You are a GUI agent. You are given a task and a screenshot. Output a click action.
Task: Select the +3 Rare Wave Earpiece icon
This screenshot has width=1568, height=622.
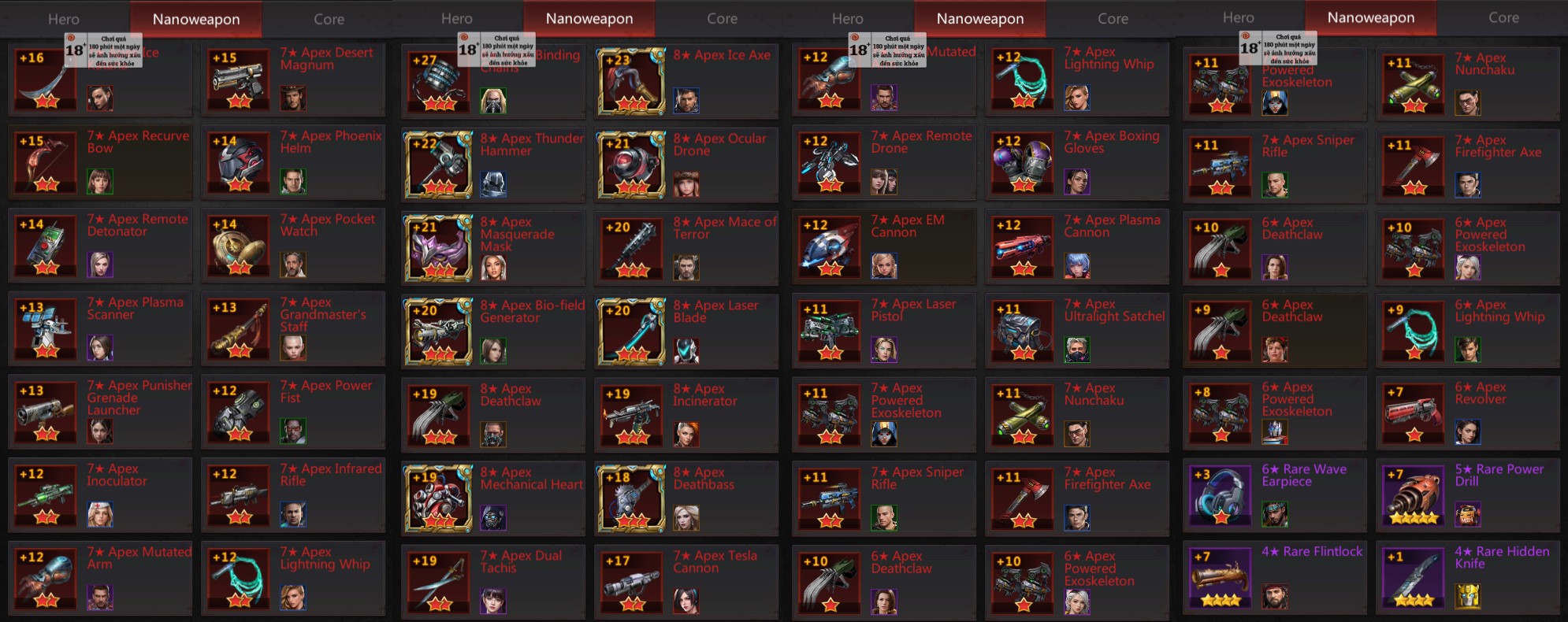(x=1220, y=497)
